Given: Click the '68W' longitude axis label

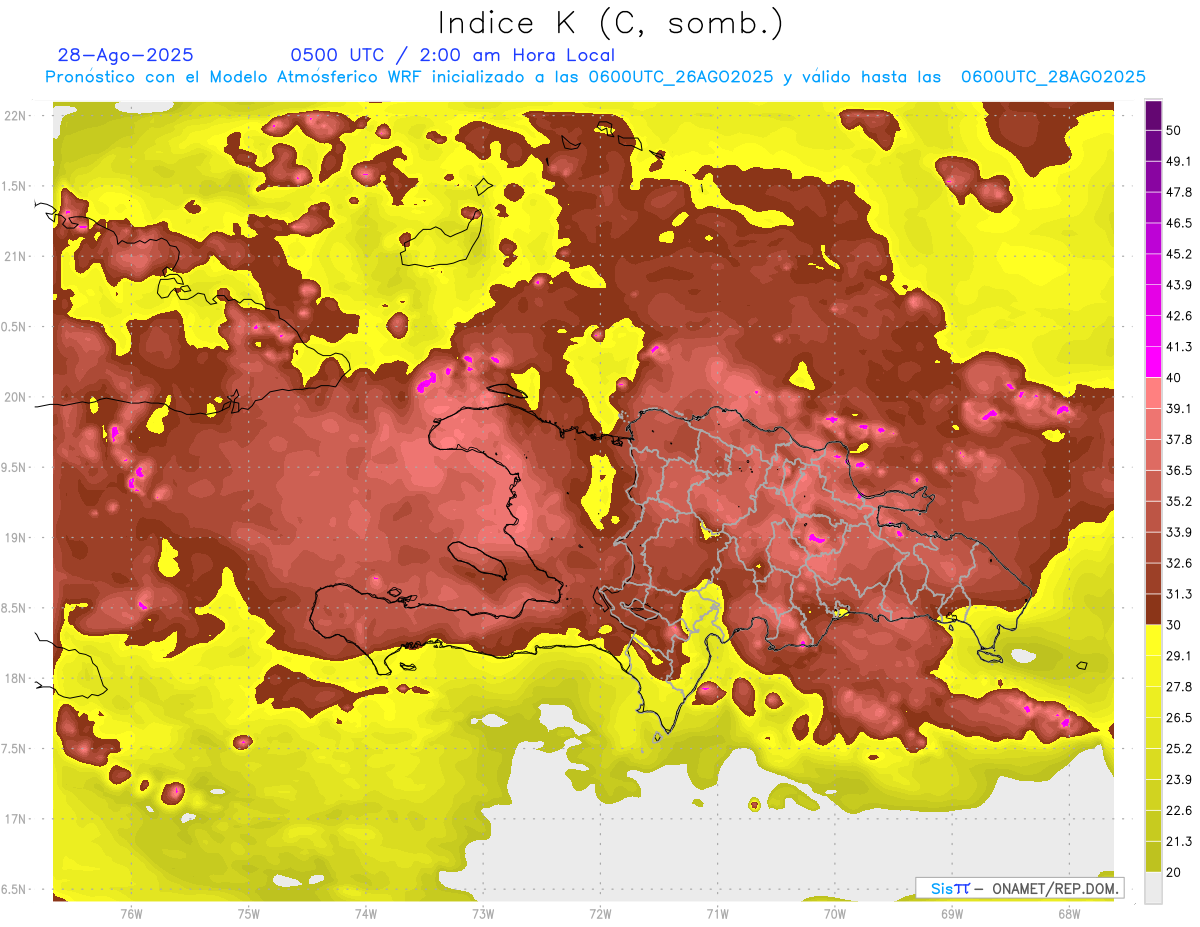Looking at the screenshot, I should [1068, 914].
